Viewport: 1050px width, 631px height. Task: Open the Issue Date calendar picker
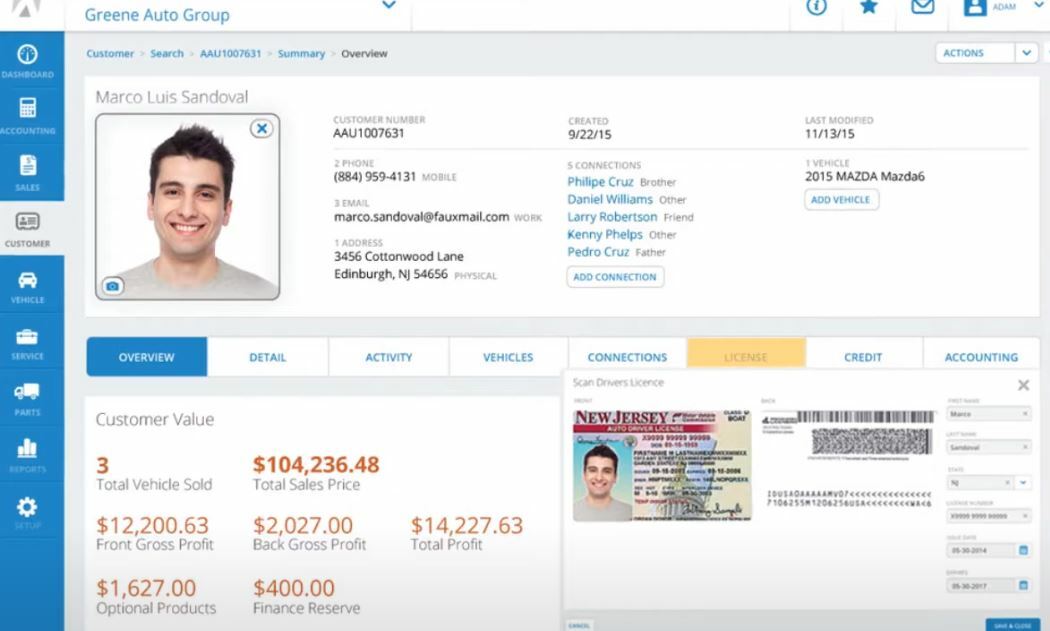point(1023,552)
